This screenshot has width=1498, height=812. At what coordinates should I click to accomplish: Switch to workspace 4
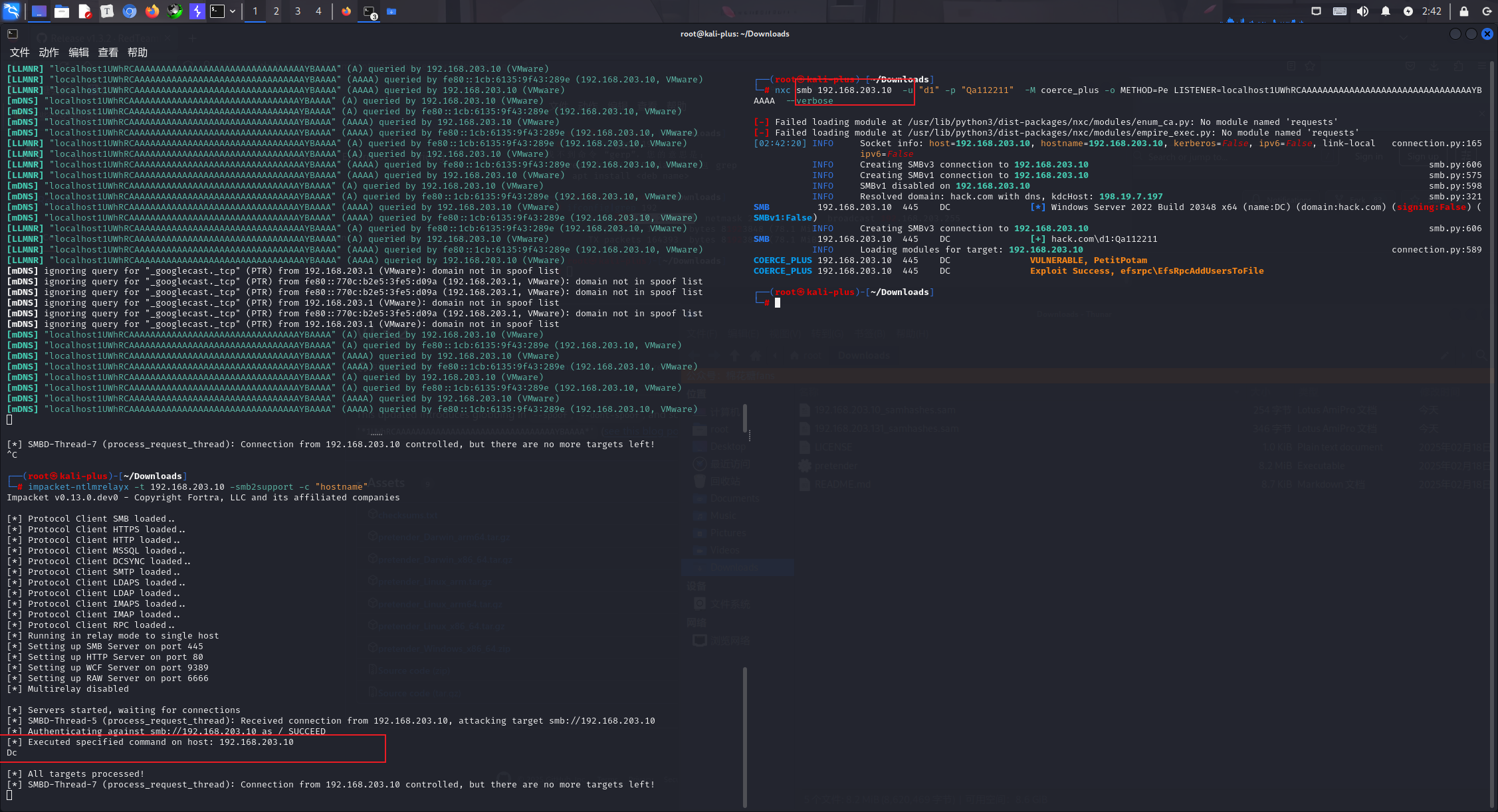coord(318,11)
